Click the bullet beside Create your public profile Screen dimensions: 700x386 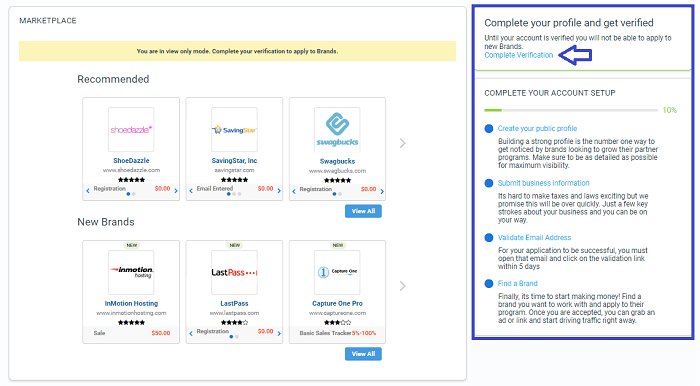coord(489,129)
